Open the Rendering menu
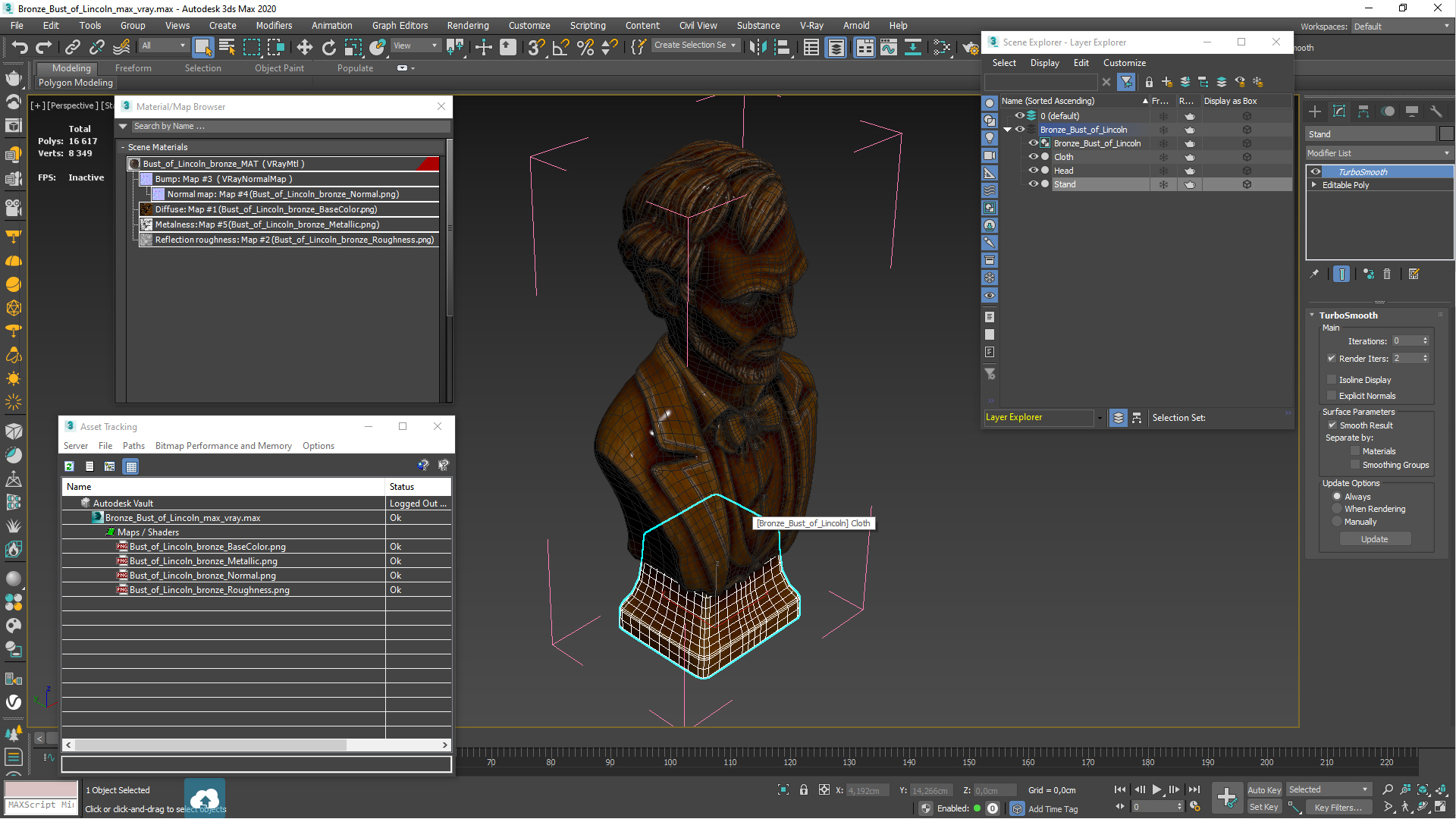1456x819 pixels. [x=468, y=25]
